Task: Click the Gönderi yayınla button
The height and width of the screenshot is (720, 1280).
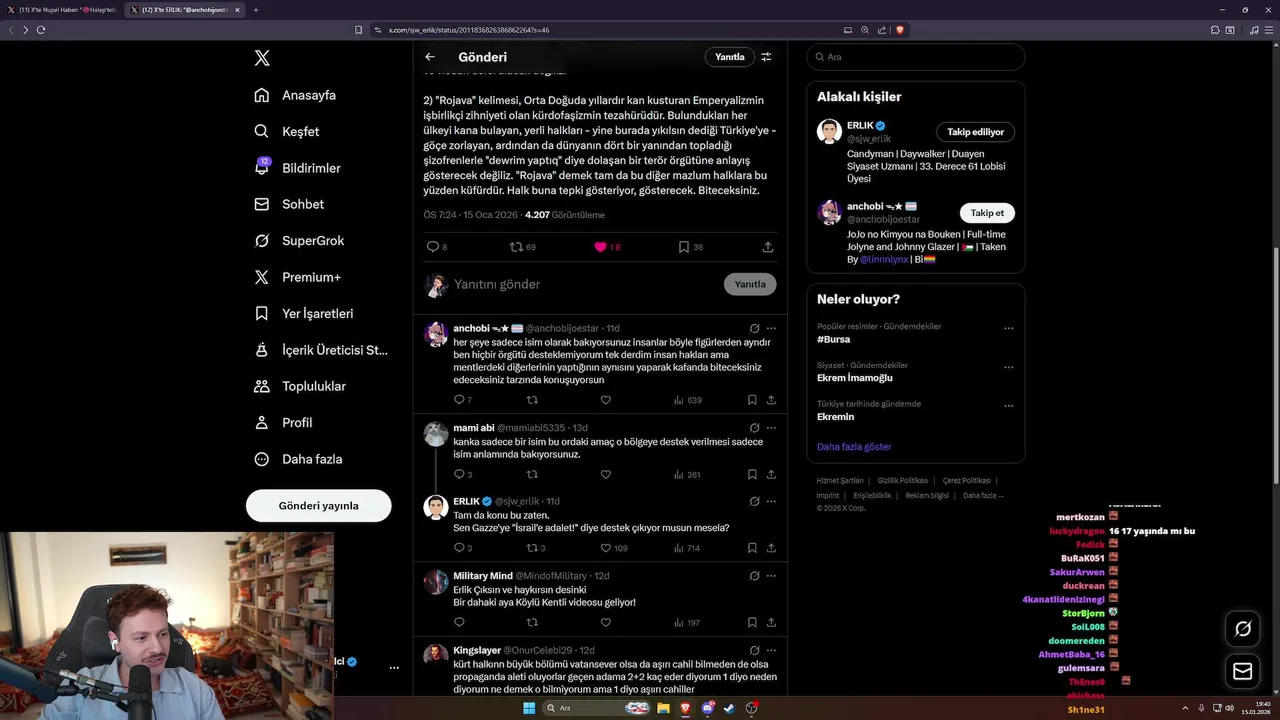Action: [318, 506]
